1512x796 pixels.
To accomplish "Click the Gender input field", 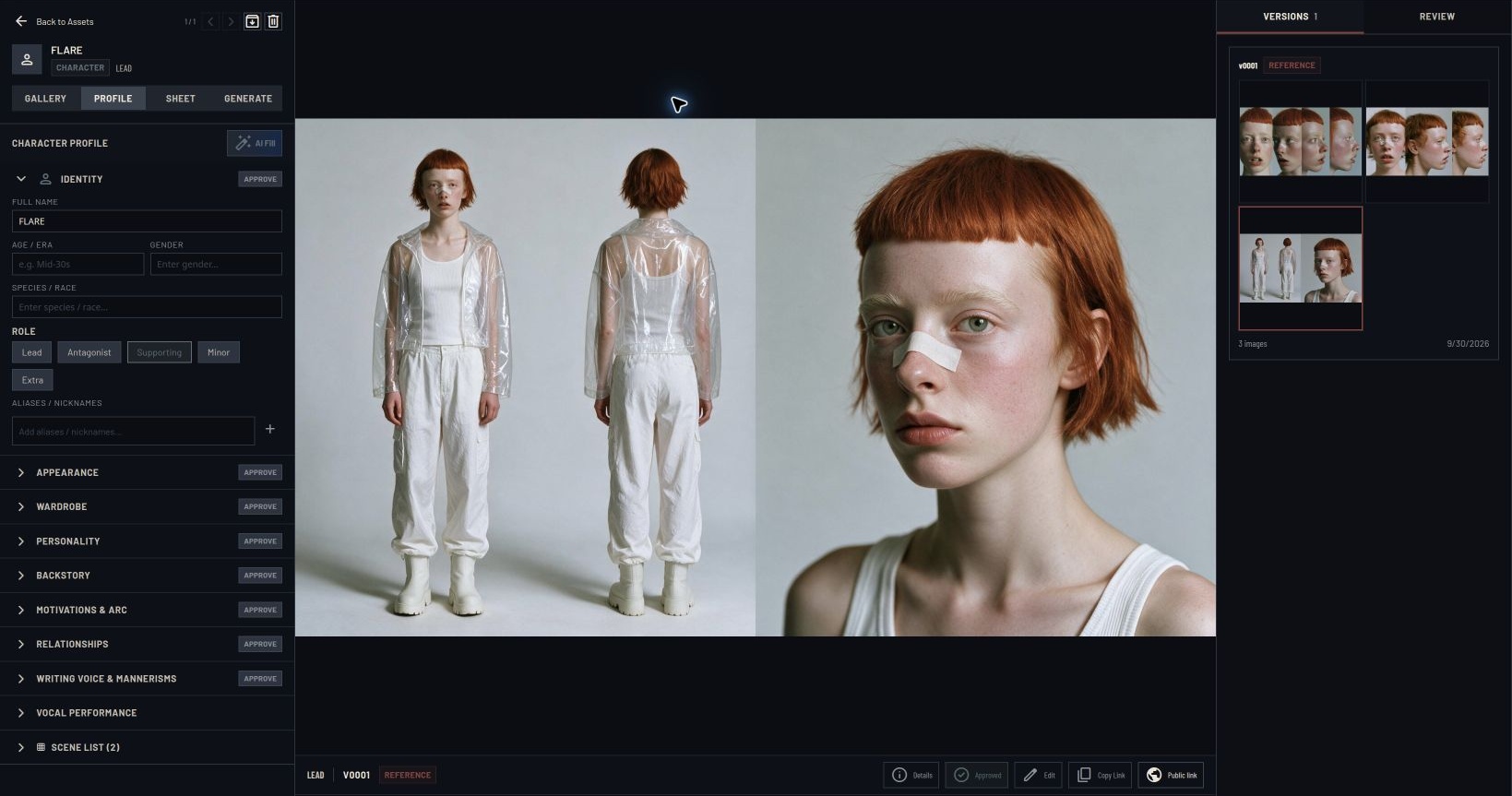I will (216, 264).
